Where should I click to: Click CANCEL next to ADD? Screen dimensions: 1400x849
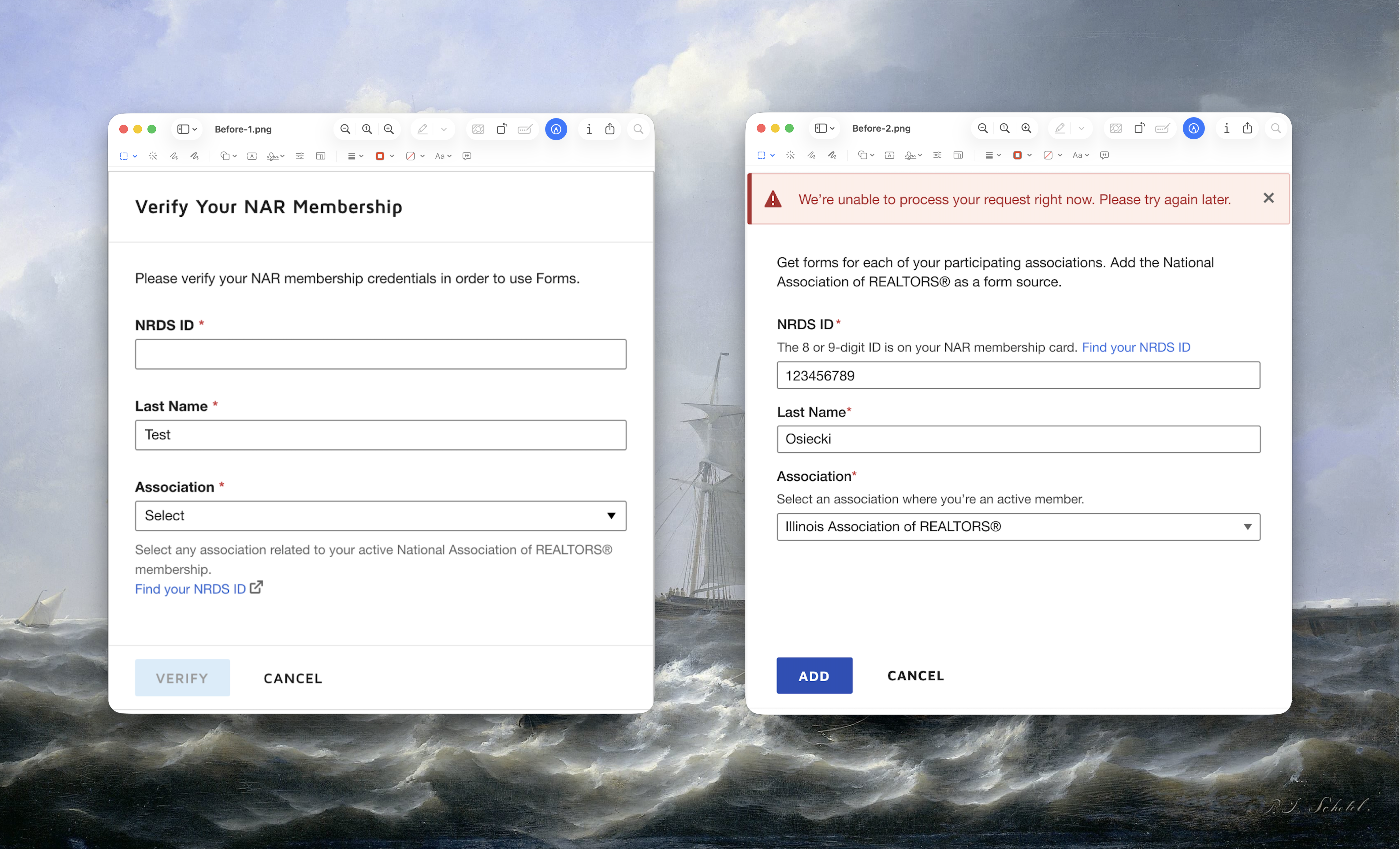coord(916,676)
